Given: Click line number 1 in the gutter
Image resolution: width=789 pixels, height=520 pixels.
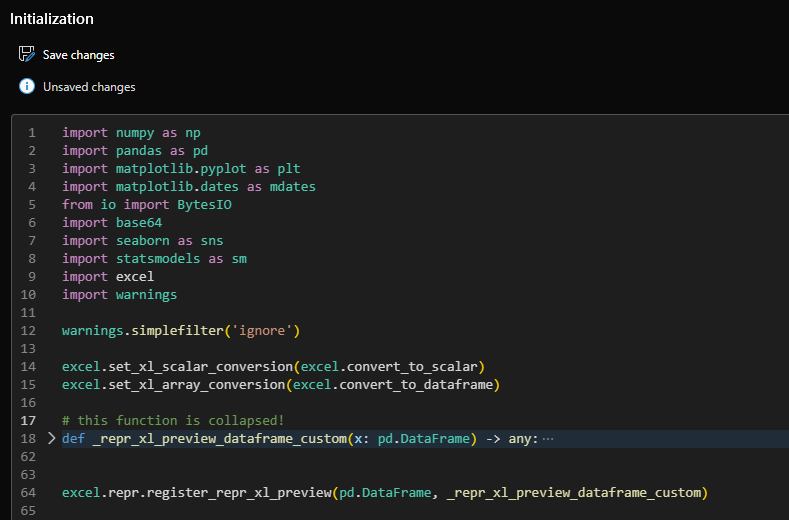Looking at the screenshot, I should click(32, 133).
